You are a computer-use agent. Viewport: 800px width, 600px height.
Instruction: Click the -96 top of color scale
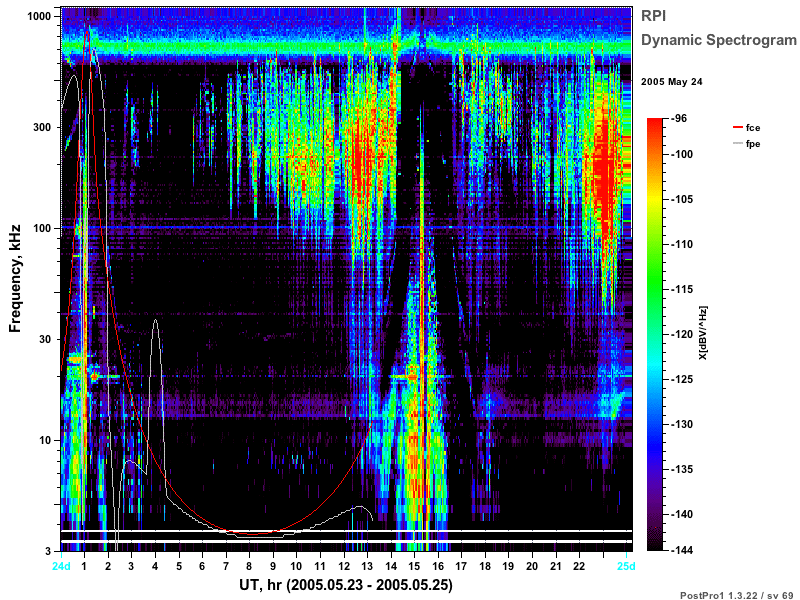678,118
